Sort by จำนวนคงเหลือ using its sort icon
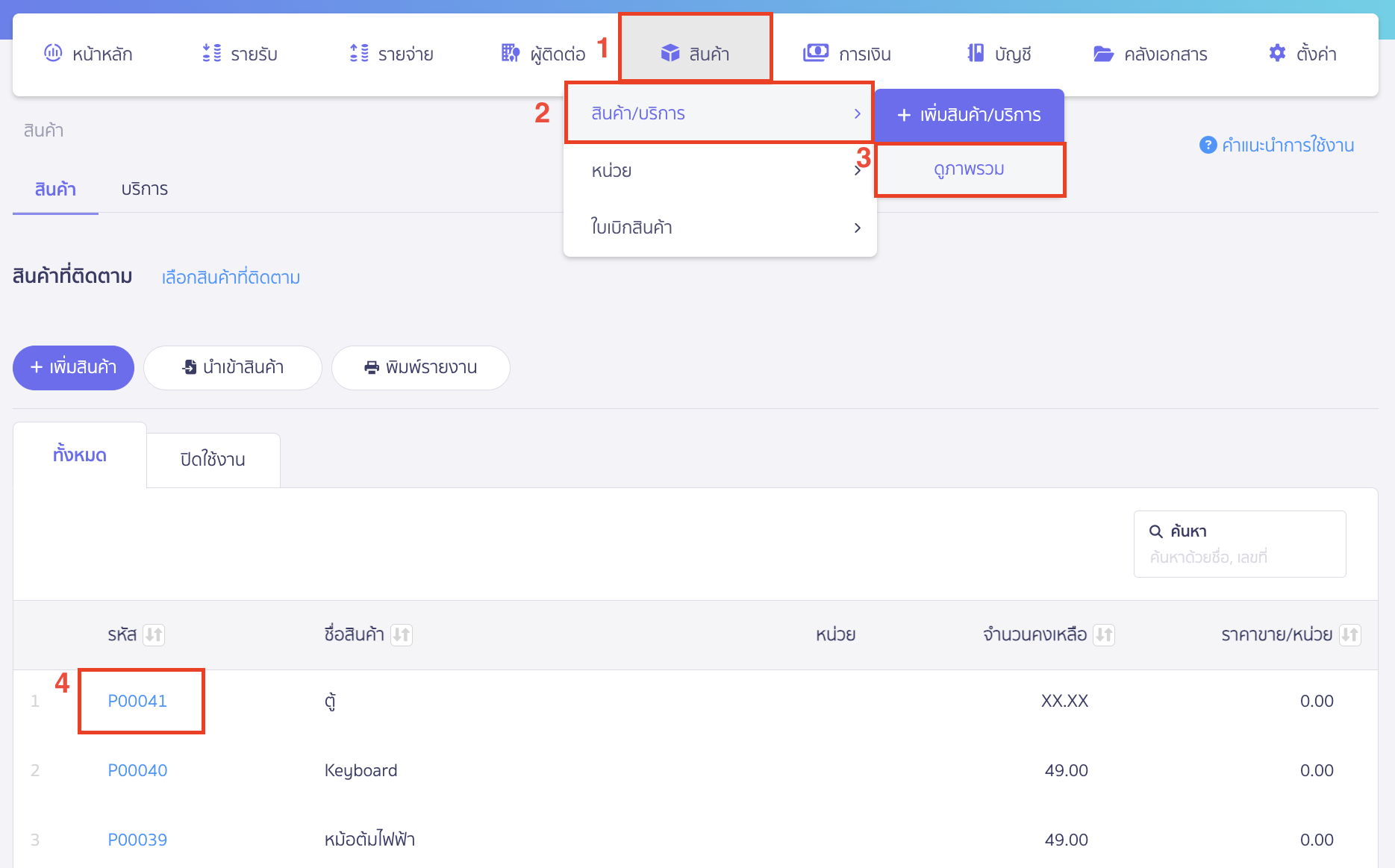1395x868 pixels. [1104, 635]
